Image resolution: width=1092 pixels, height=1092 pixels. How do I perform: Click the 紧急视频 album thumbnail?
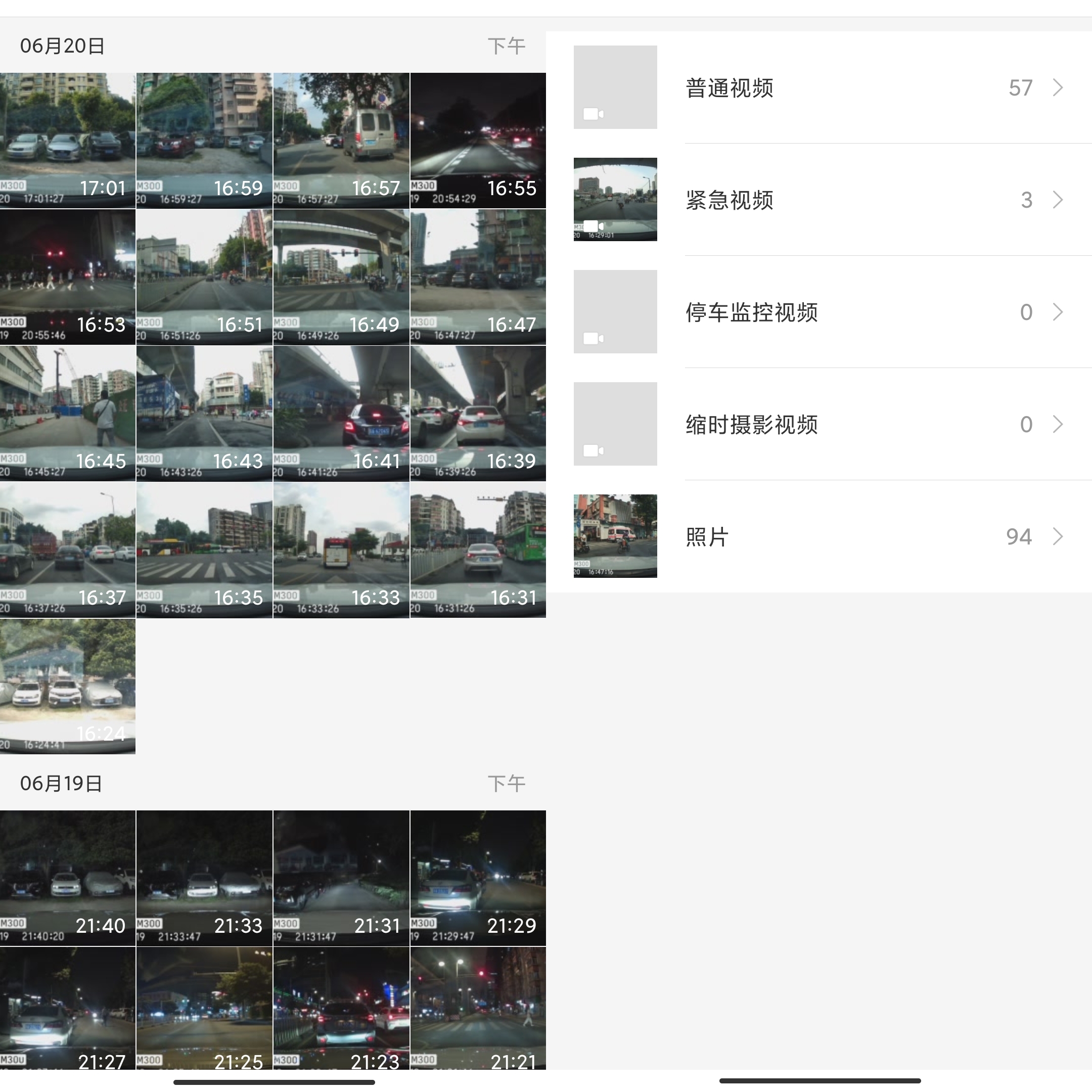click(x=615, y=200)
